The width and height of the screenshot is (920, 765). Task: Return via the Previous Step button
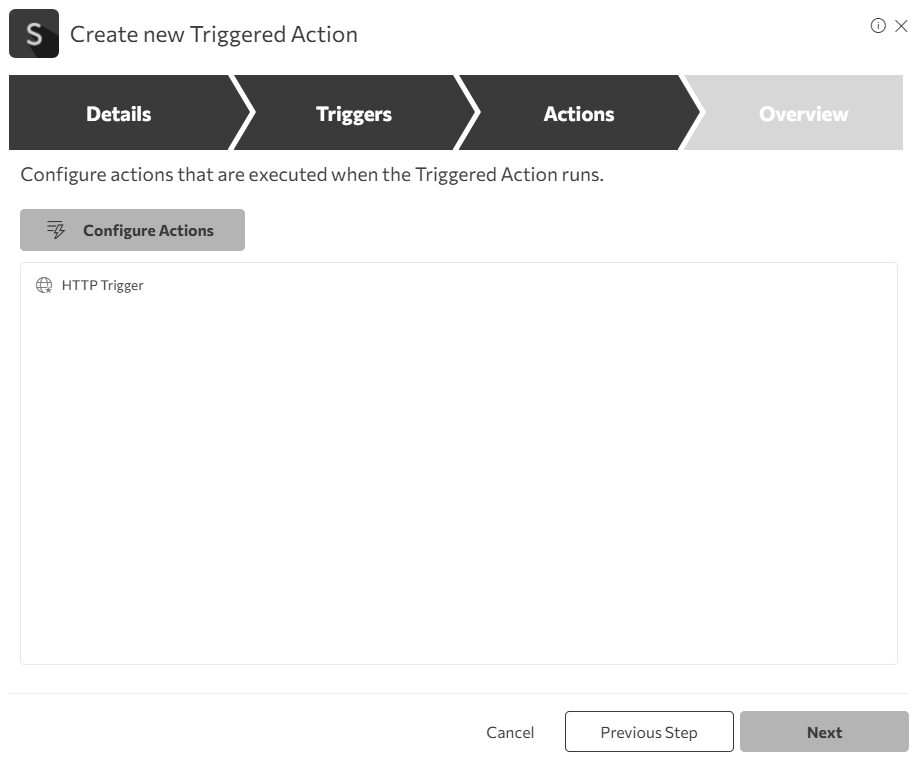pos(649,732)
